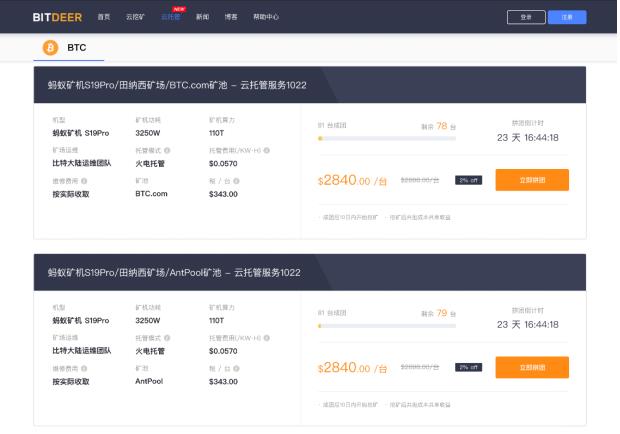Click the 托管费用 info icon in AntPool card
620x434 pixels.
coord(267,338)
